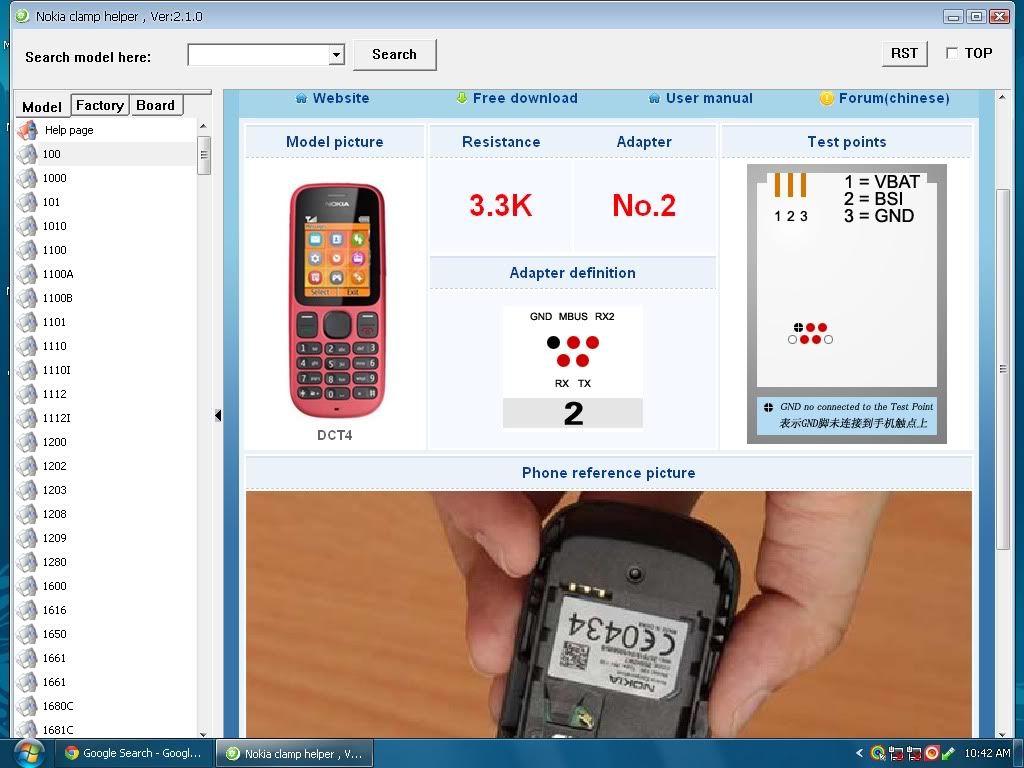Click the Free download arrow icon
The width and height of the screenshot is (1024, 768).
coord(462,98)
